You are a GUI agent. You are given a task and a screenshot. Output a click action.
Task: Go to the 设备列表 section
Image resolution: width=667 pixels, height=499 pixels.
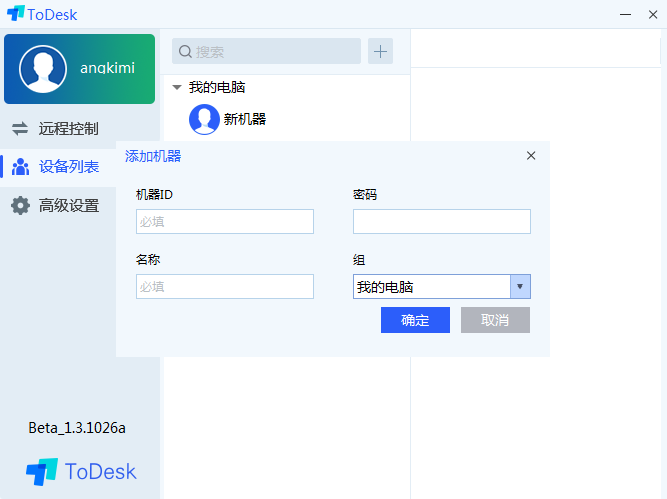point(68,167)
